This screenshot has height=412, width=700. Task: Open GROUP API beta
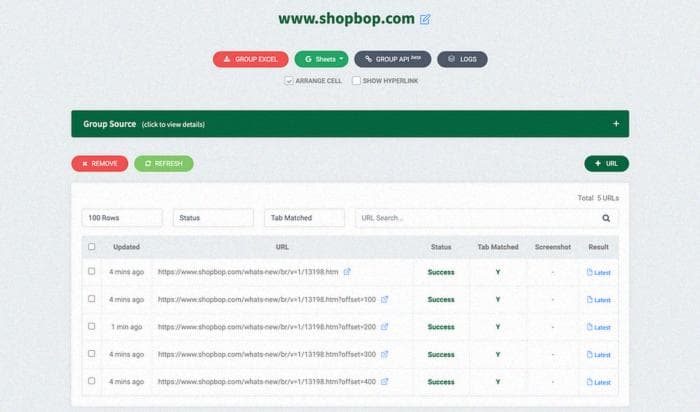(x=393, y=59)
